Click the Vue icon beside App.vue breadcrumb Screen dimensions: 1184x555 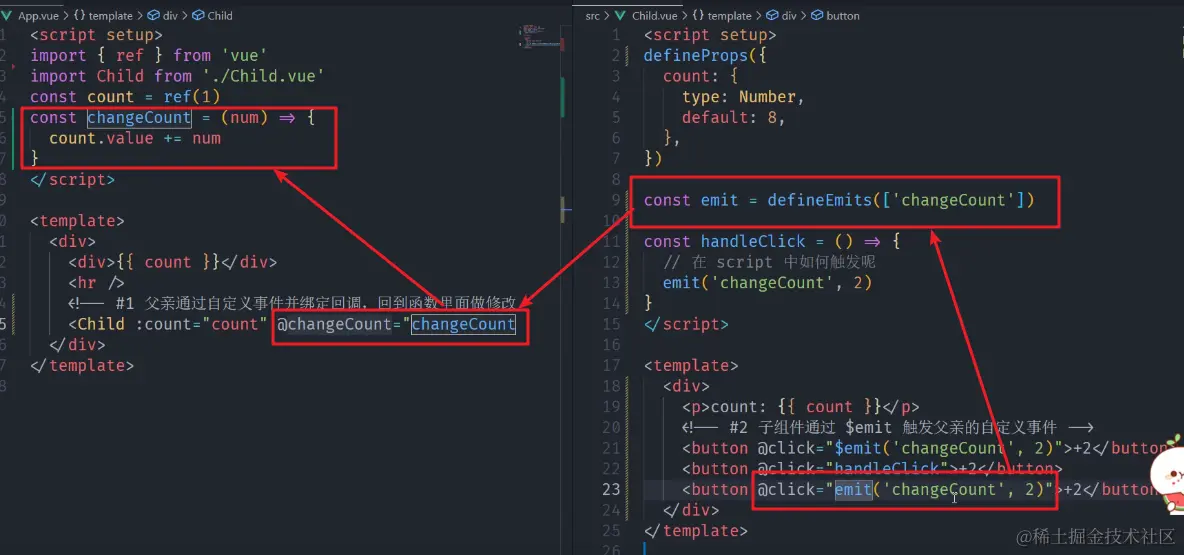click(6, 15)
